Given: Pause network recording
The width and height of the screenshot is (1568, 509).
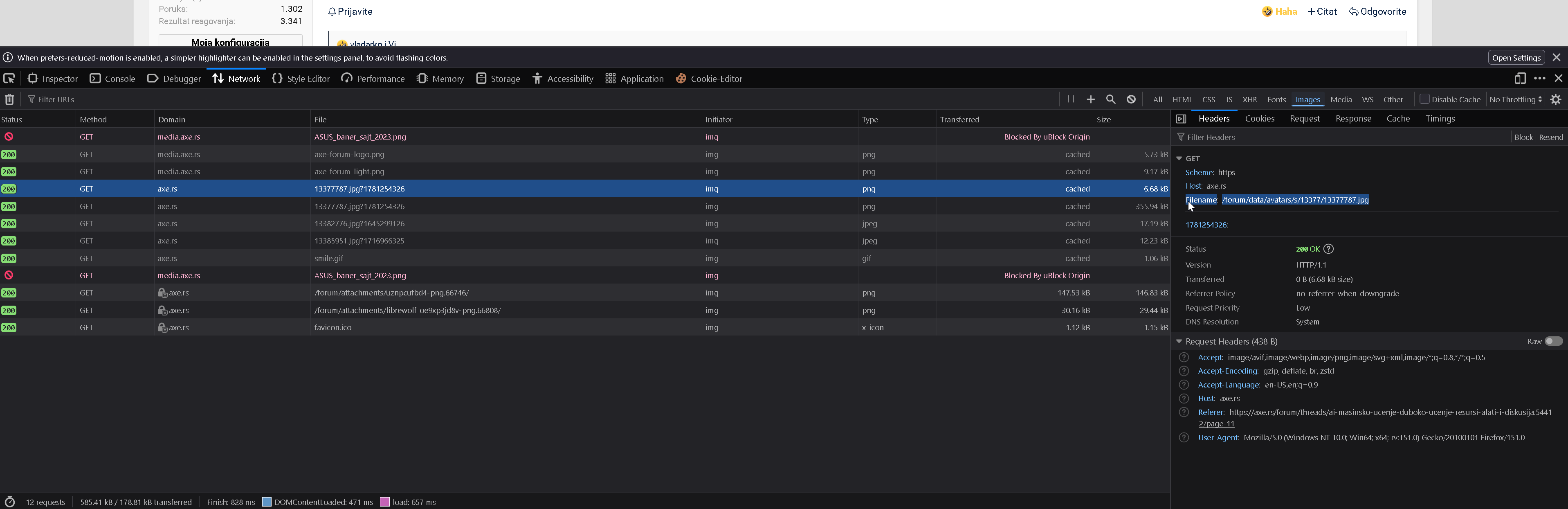Looking at the screenshot, I should pos(1070,99).
